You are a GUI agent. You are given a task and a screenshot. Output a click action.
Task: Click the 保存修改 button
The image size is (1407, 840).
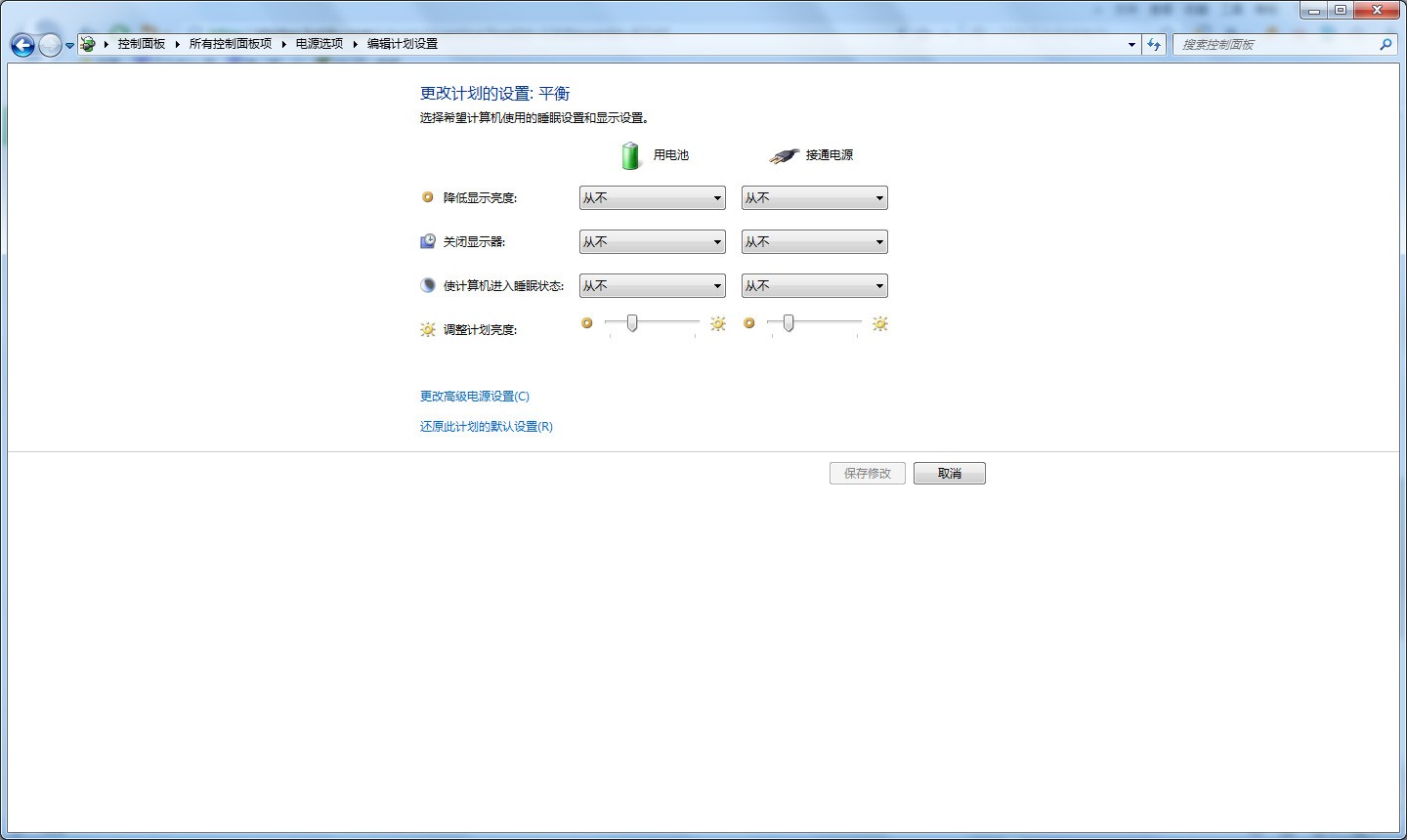(x=868, y=474)
